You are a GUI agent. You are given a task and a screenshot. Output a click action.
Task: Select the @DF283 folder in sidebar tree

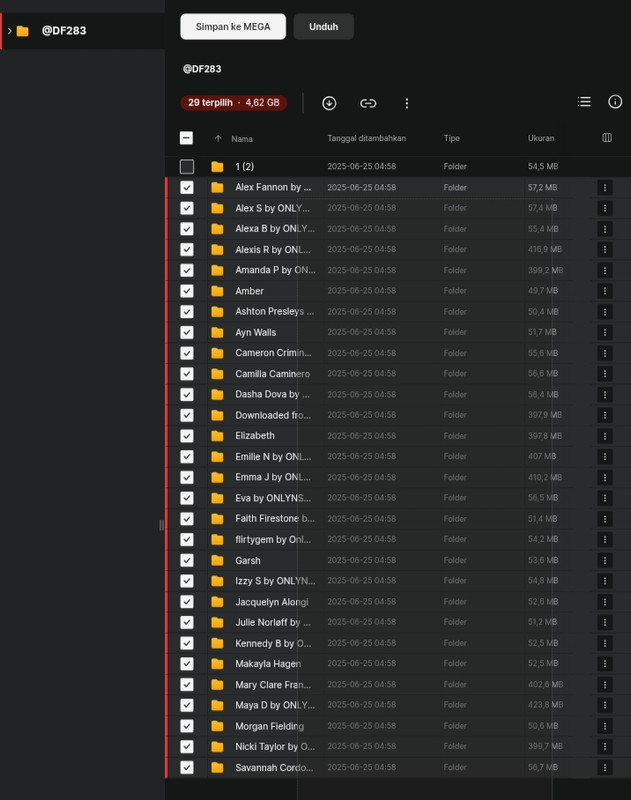83,31
